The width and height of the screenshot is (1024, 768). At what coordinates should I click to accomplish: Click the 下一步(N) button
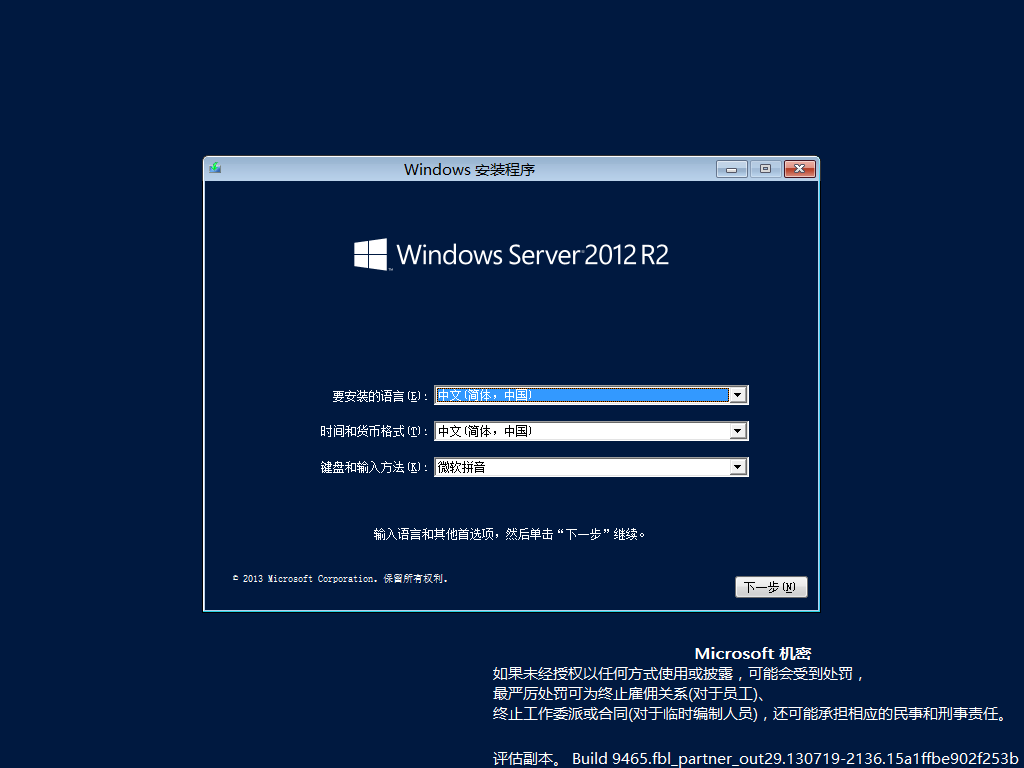tap(771, 587)
